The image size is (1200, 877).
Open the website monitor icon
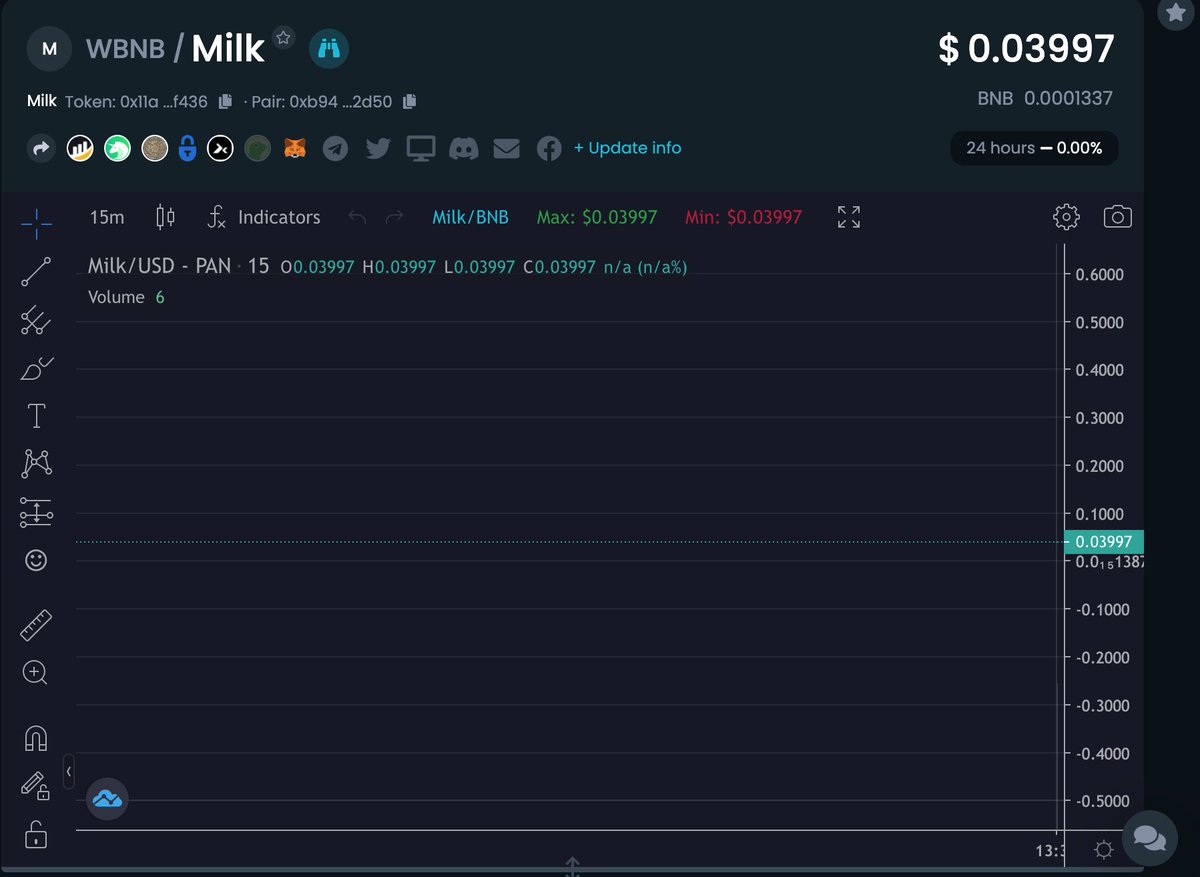[x=420, y=149]
